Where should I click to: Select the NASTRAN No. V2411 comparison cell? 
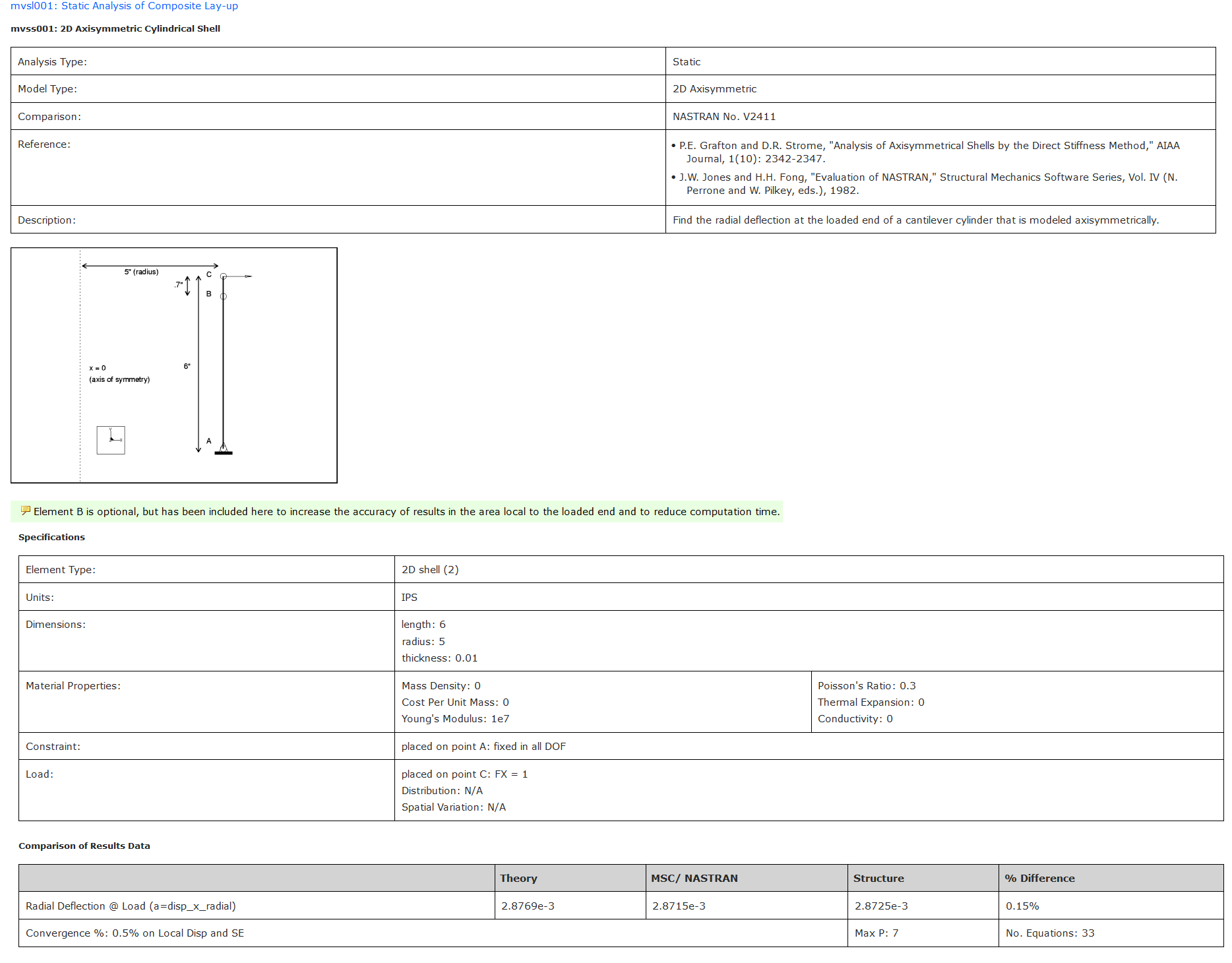[x=724, y=116]
